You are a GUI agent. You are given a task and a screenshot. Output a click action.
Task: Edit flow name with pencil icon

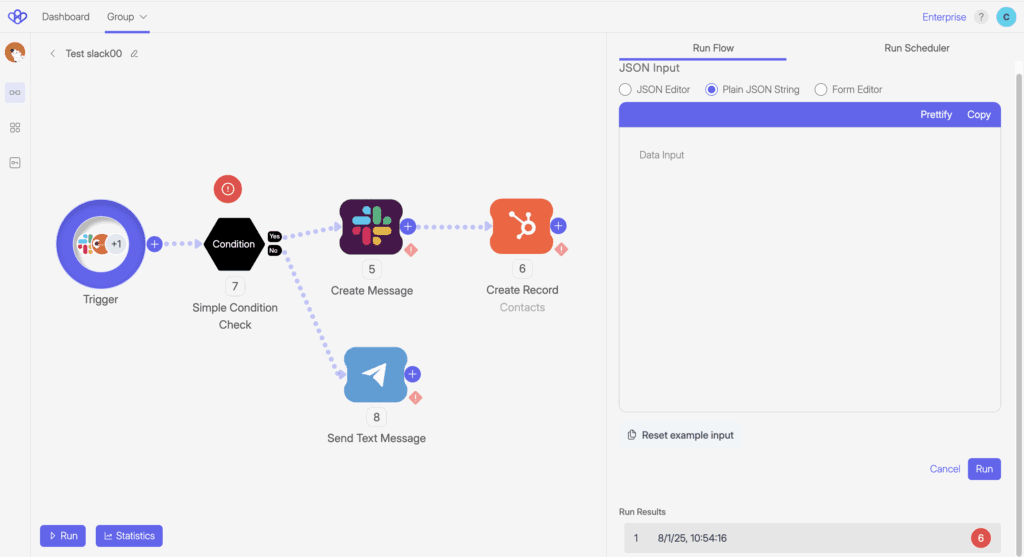pos(134,54)
